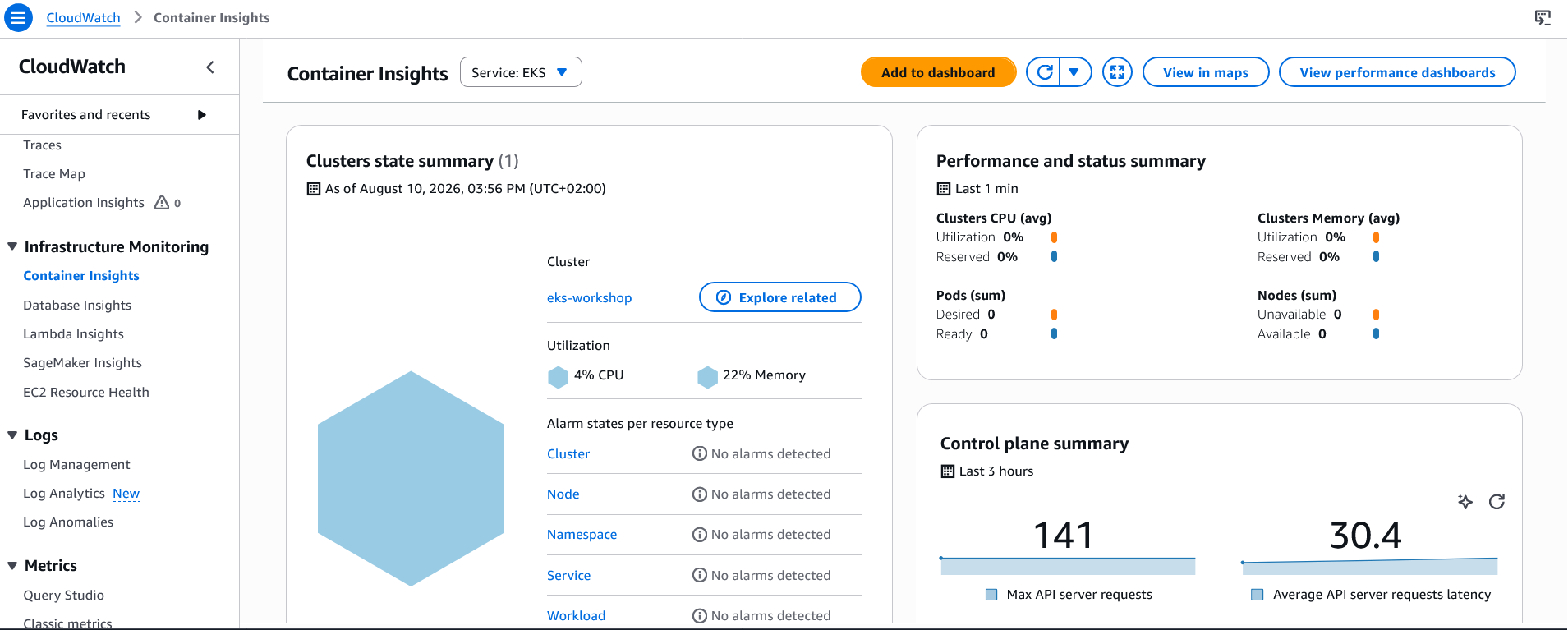Click the info icon in the Service alarm row
The width and height of the screenshot is (1568, 630).
(x=700, y=575)
